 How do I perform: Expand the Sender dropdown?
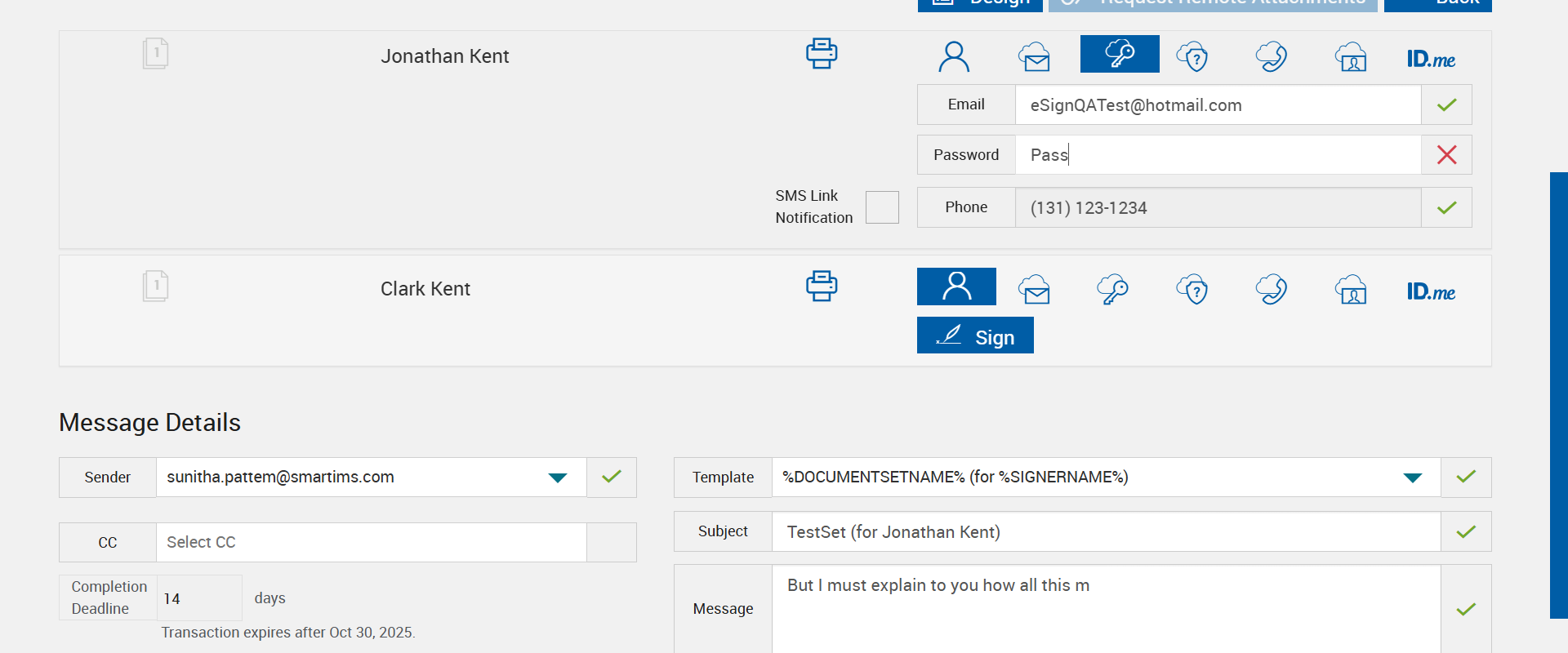tap(558, 478)
